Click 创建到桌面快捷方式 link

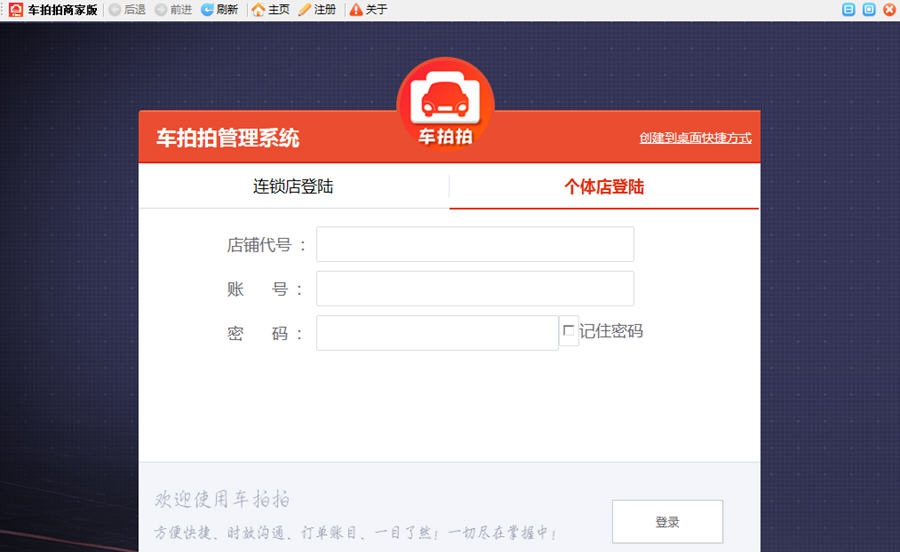[696, 138]
